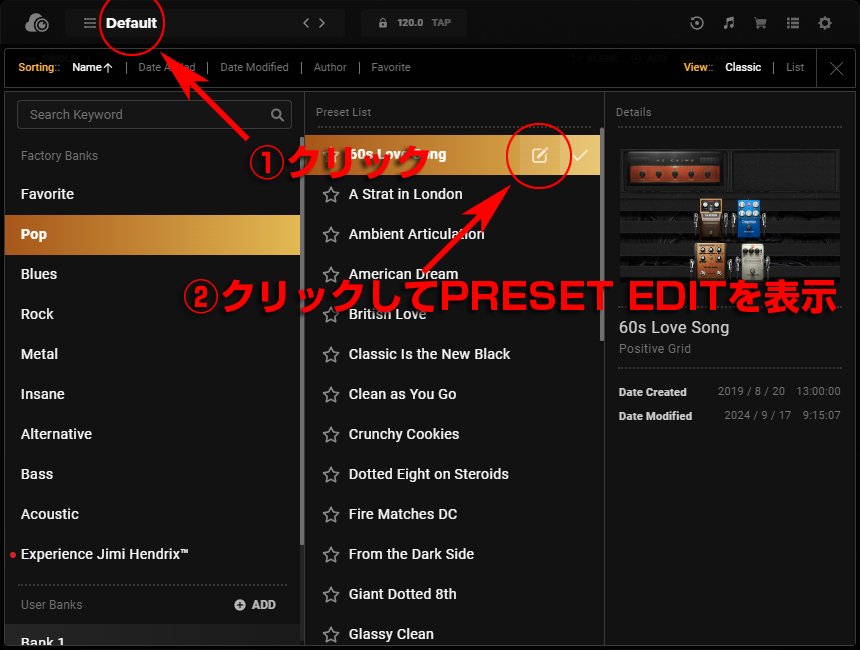This screenshot has width=860, height=650.
Task: Select the Favorite bank
Action: [152, 194]
